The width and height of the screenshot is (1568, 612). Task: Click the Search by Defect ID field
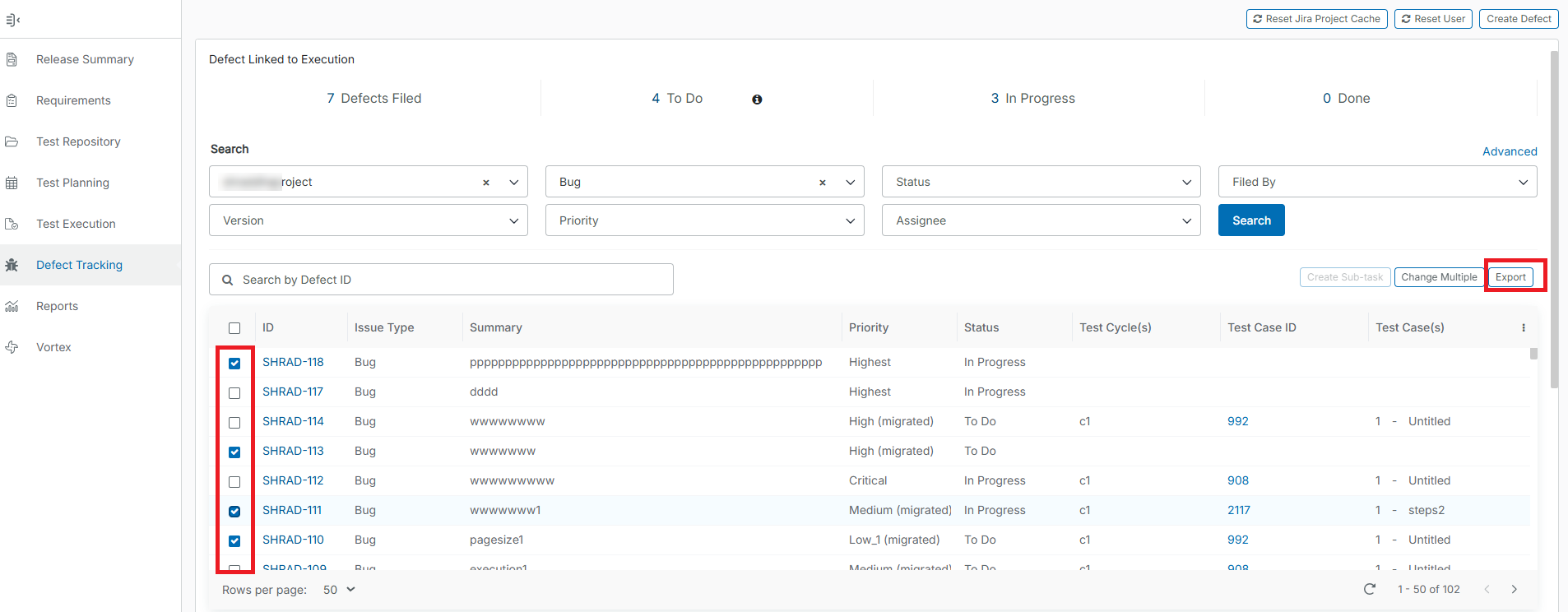441,280
